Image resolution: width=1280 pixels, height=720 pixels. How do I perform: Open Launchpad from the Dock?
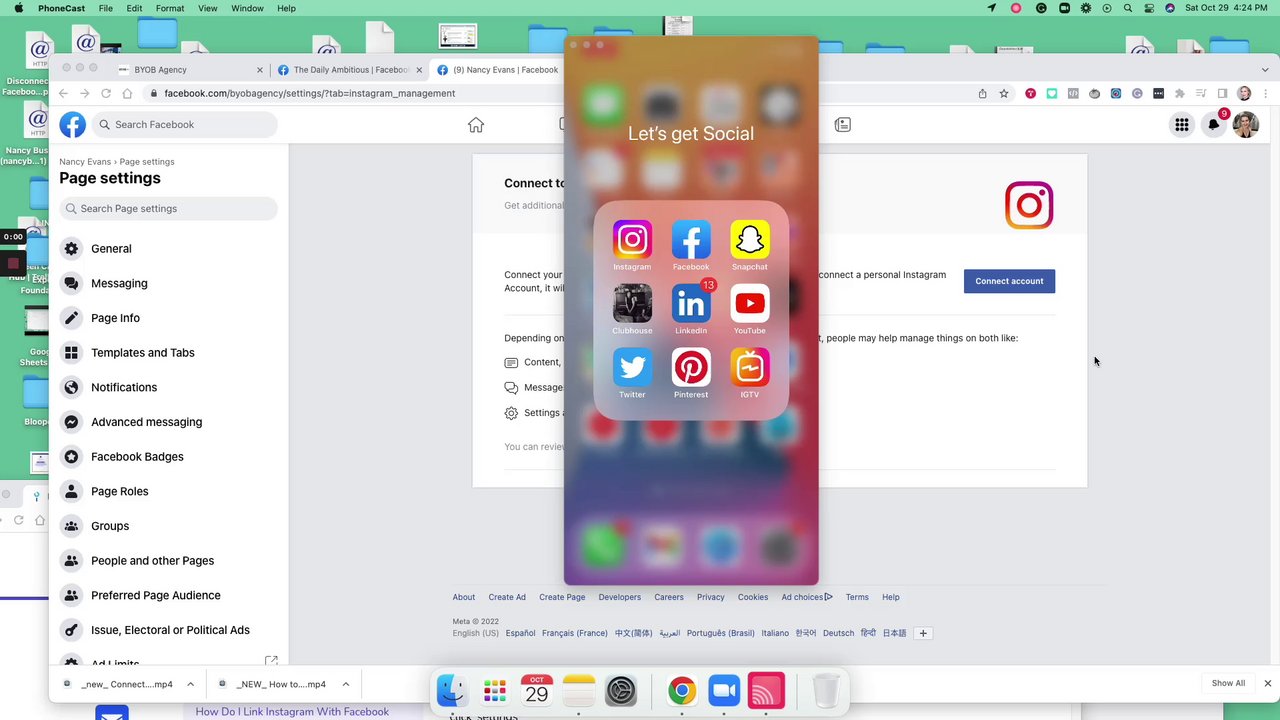point(495,691)
